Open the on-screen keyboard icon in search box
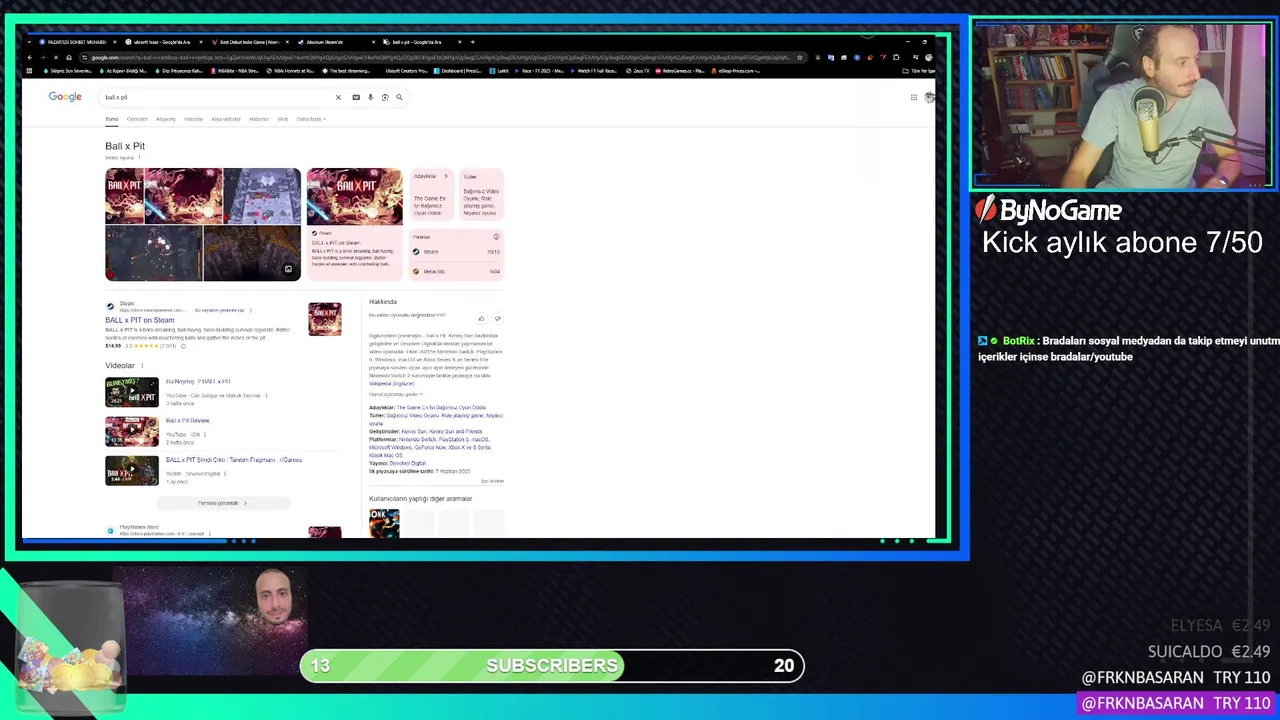This screenshot has width=1280, height=720. pos(356,97)
